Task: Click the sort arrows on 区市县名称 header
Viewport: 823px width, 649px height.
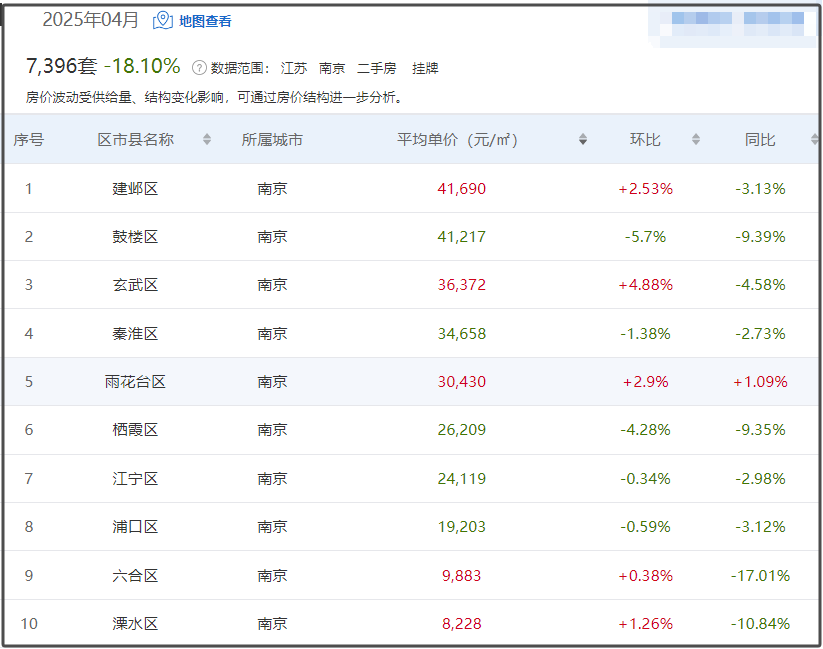Action: click(207, 139)
